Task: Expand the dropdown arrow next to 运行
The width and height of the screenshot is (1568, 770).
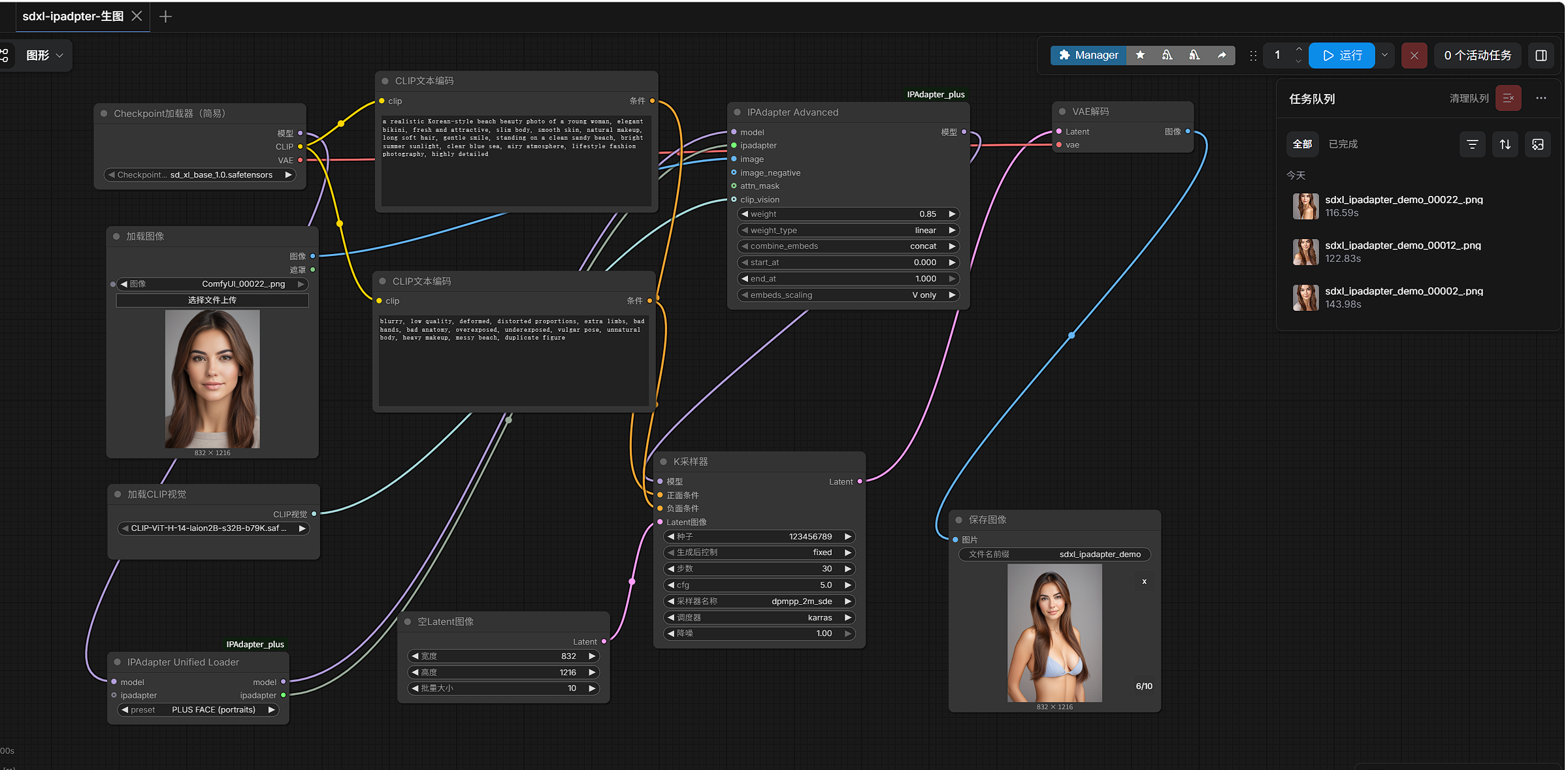Action: pyautogui.click(x=1384, y=56)
